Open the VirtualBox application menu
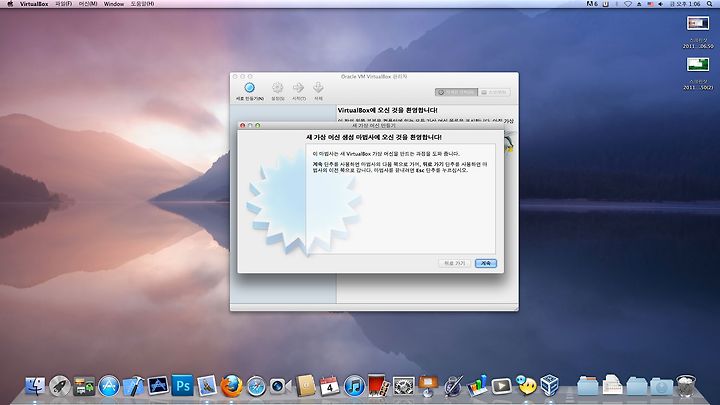The width and height of the screenshot is (720, 405). click(34, 4)
